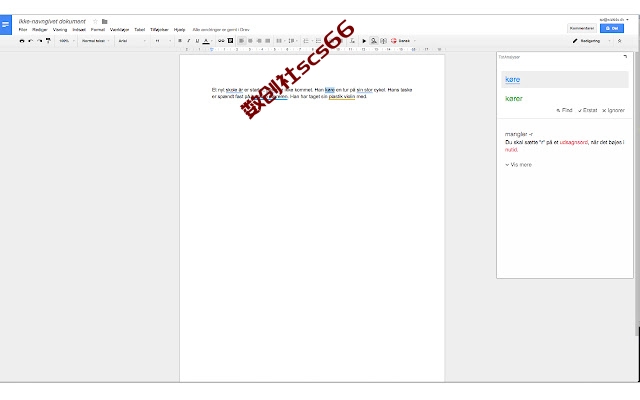Click the document title to rename
Image resolution: width=640 pixels, height=400 pixels.
tap(52, 21)
